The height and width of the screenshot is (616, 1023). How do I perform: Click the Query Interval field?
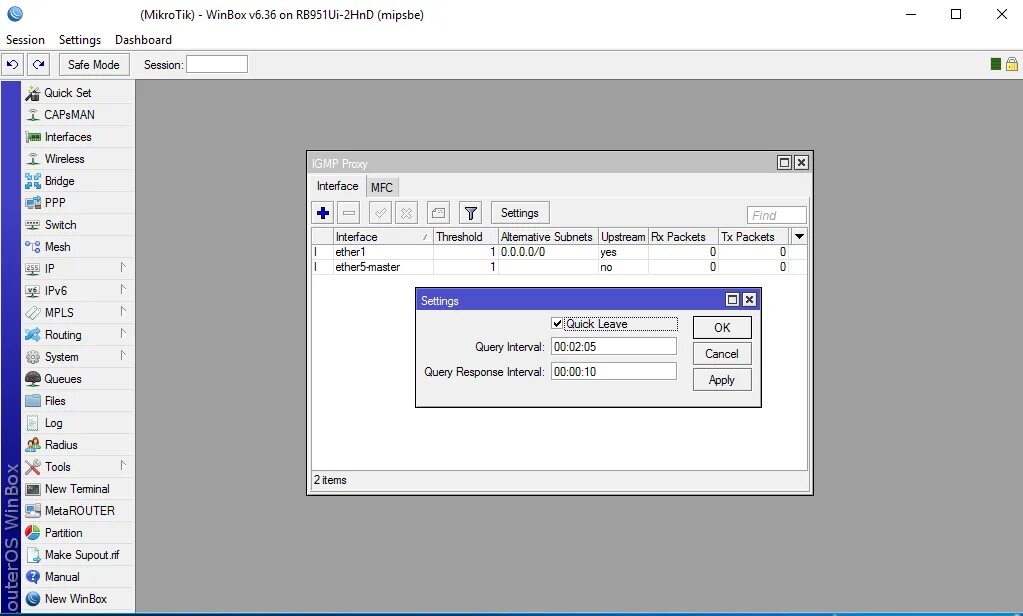pos(614,346)
